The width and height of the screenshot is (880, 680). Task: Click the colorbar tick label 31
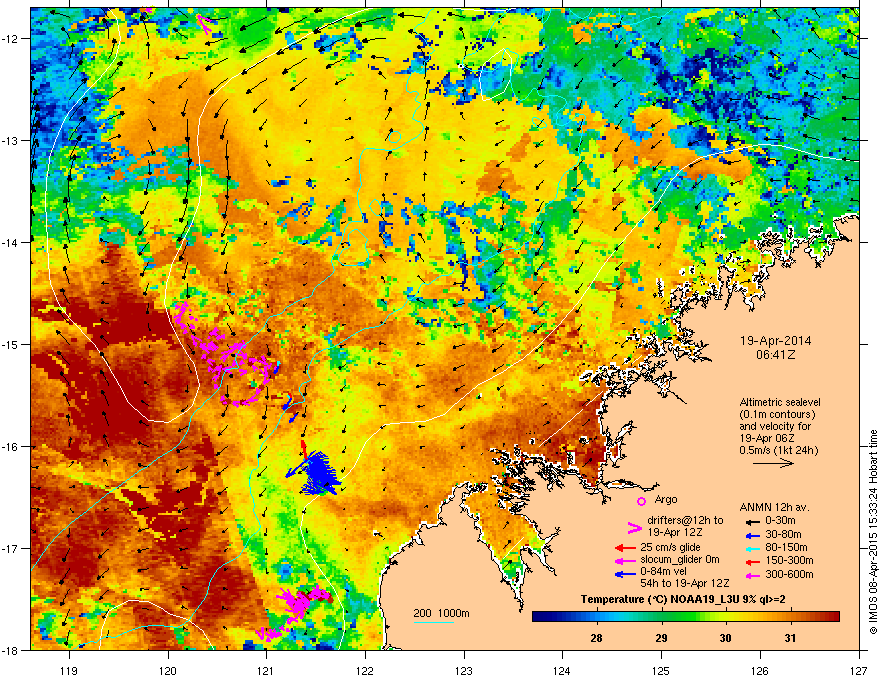790,638
